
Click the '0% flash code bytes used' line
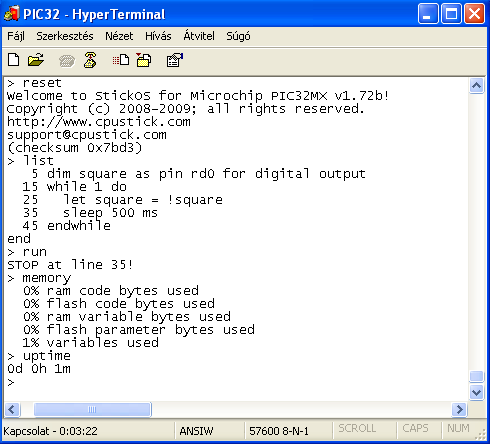click(x=119, y=304)
